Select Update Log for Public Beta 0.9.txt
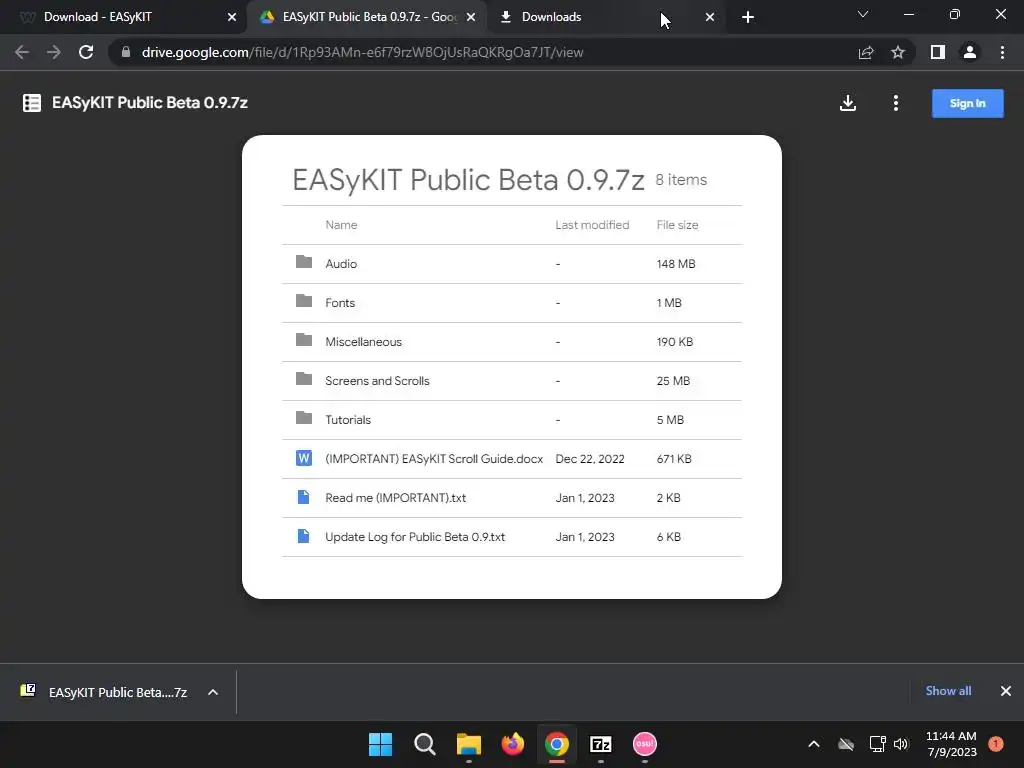The image size is (1024, 768). [x=415, y=537]
